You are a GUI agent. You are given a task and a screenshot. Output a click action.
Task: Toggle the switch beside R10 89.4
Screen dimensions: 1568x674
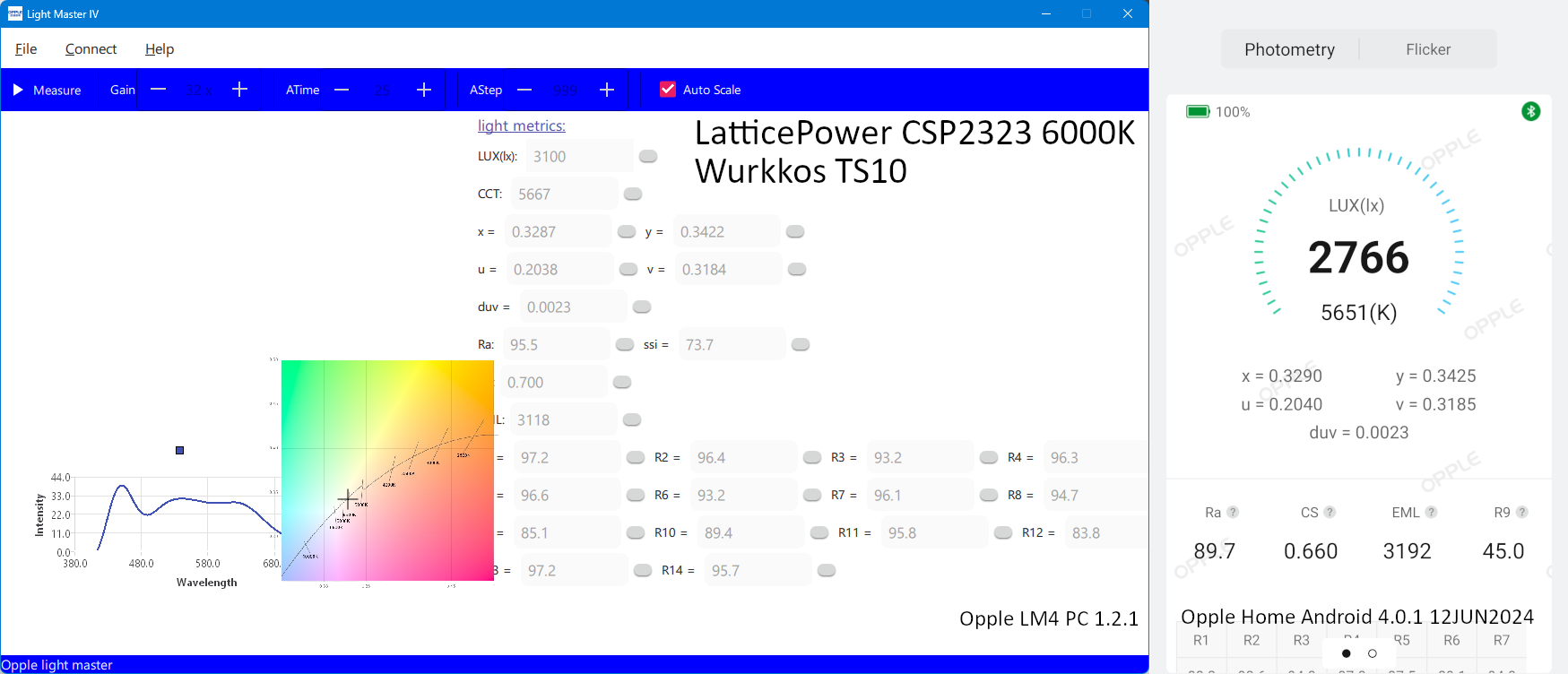(819, 532)
